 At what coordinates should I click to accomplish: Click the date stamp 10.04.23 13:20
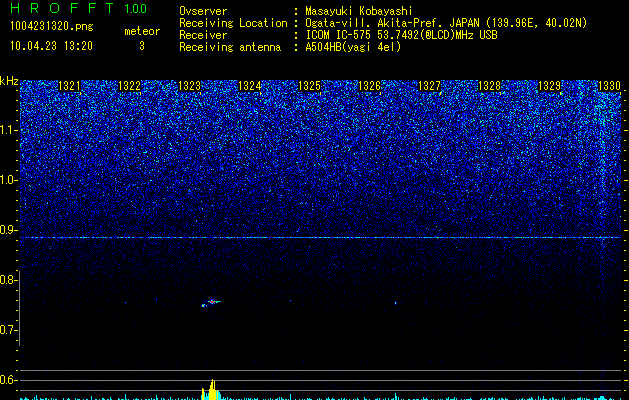(51, 46)
